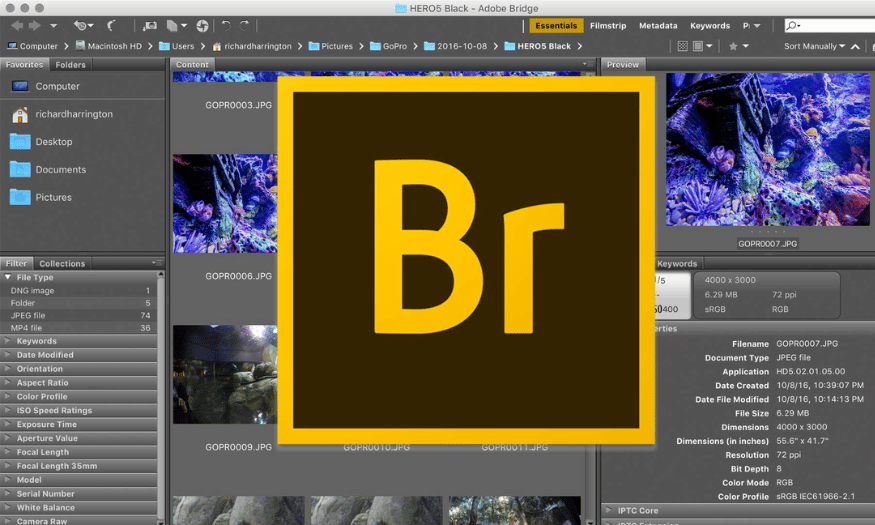The width and height of the screenshot is (875, 525).
Task: Open the Keywords tab in metadata panel
Action: tap(677, 263)
